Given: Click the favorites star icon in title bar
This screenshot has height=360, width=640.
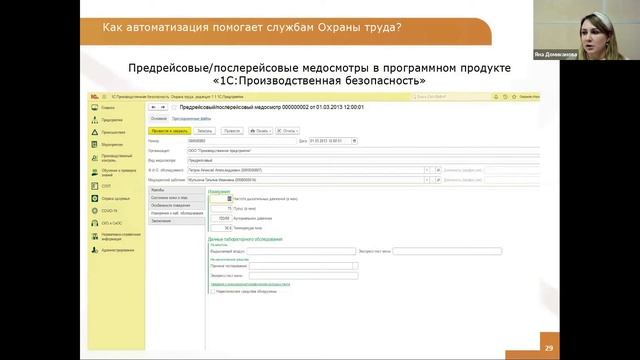Looking at the screenshot, I should pyautogui.click(x=514, y=97).
